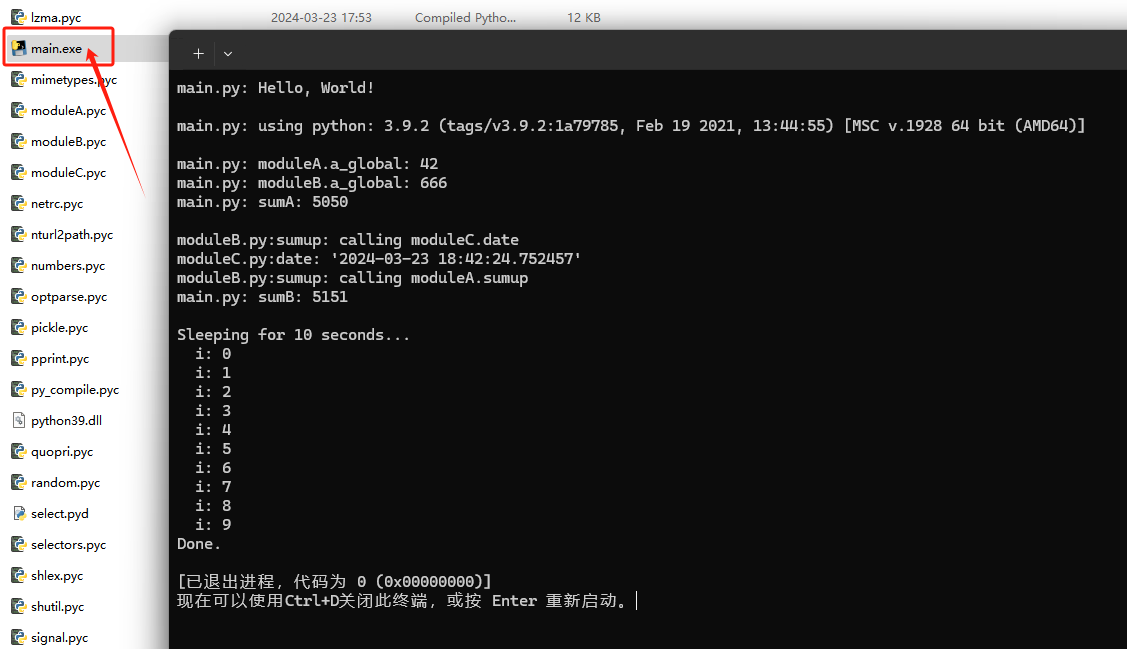
Task: Click the netrc.pyc file icon
Action: coord(19,203)
